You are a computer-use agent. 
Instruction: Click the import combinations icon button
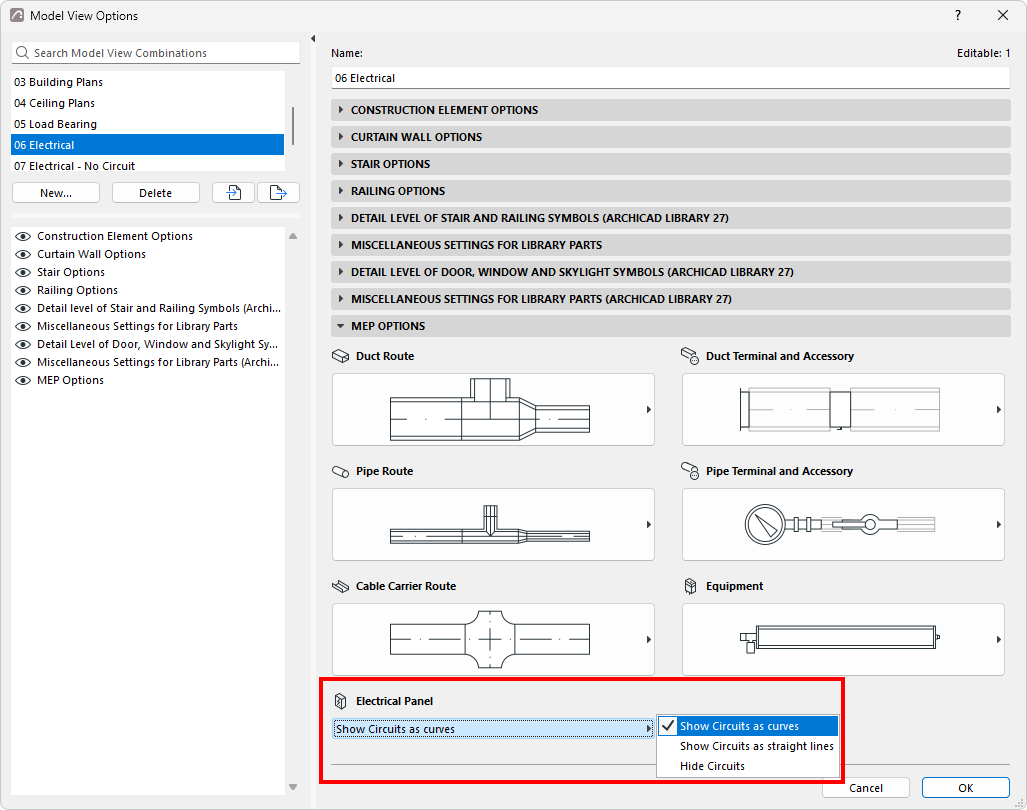point(233,193)
